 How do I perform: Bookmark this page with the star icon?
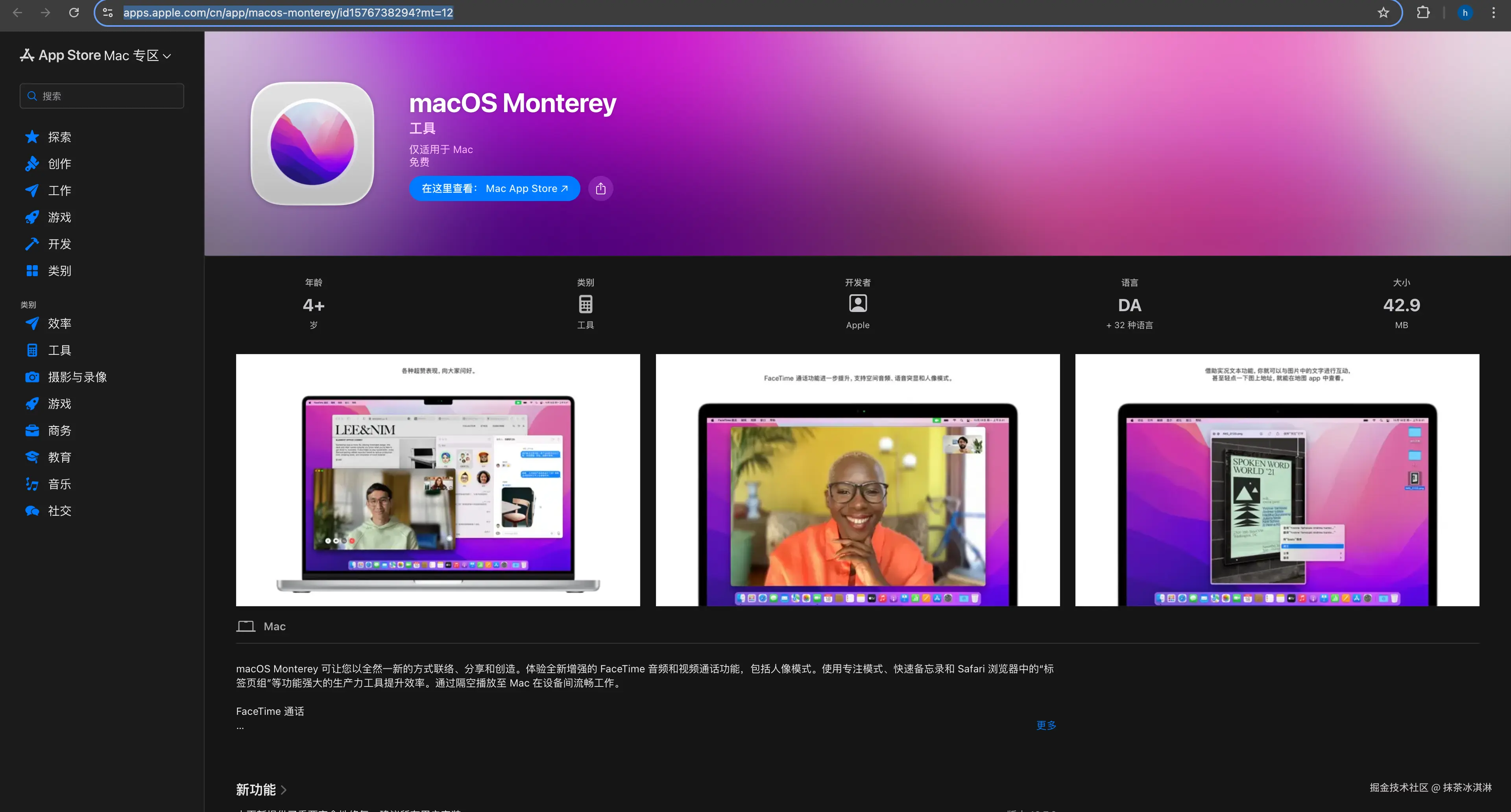[x=1383, y=12]
